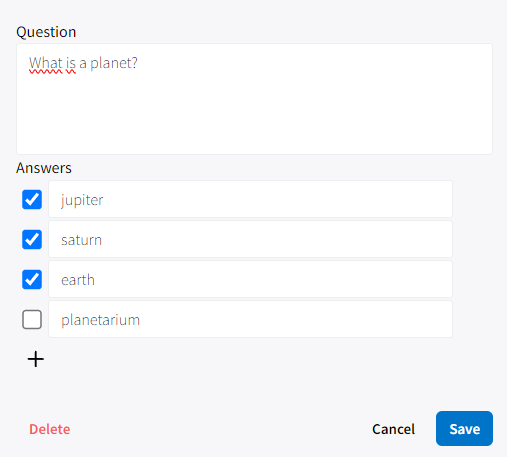Image resolution: width=507 pixels, height=457 pixels.
Task: Click the underlined word 'What'
Action: [x=46, y=63]
